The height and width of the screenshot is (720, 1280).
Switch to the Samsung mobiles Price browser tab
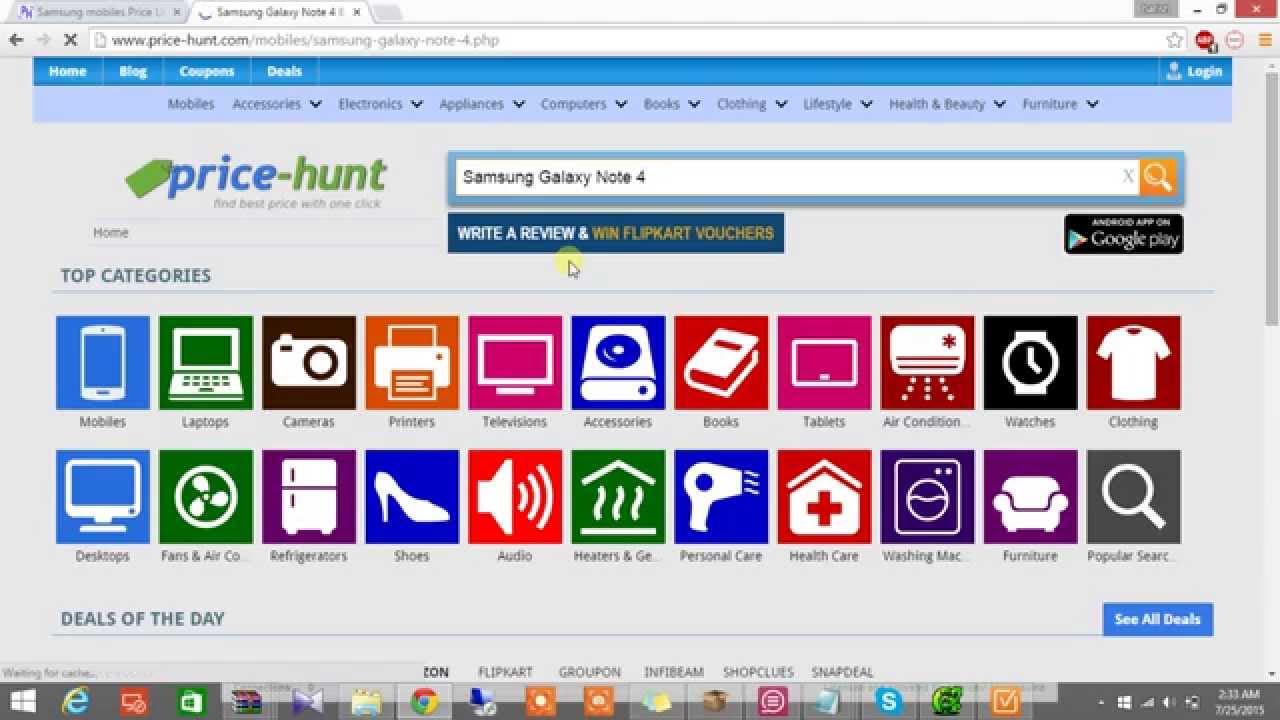(x=98, y=12)
